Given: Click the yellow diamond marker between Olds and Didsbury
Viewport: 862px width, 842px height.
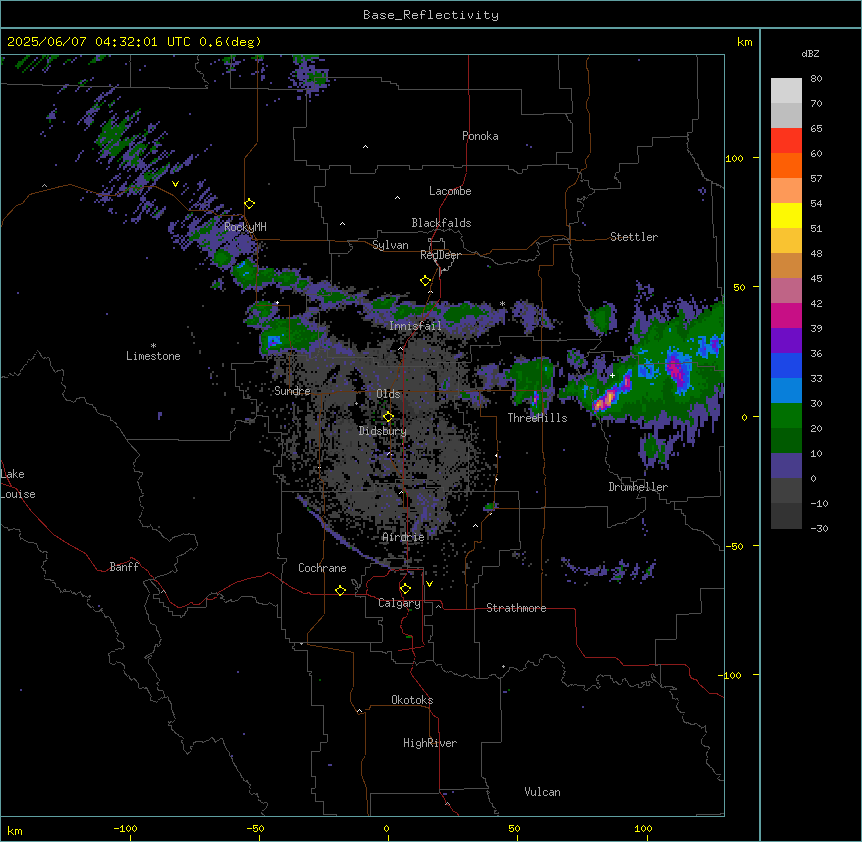Looking at the screenshot, I should (x=388, y=417).
